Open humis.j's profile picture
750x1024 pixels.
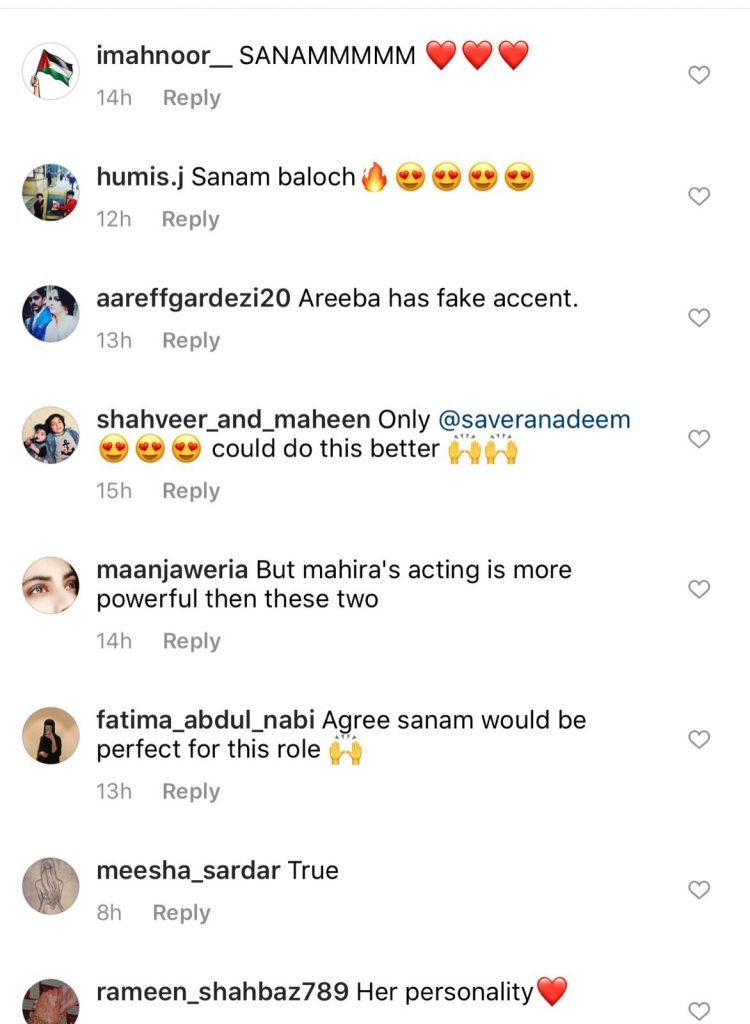pos(51,192)
